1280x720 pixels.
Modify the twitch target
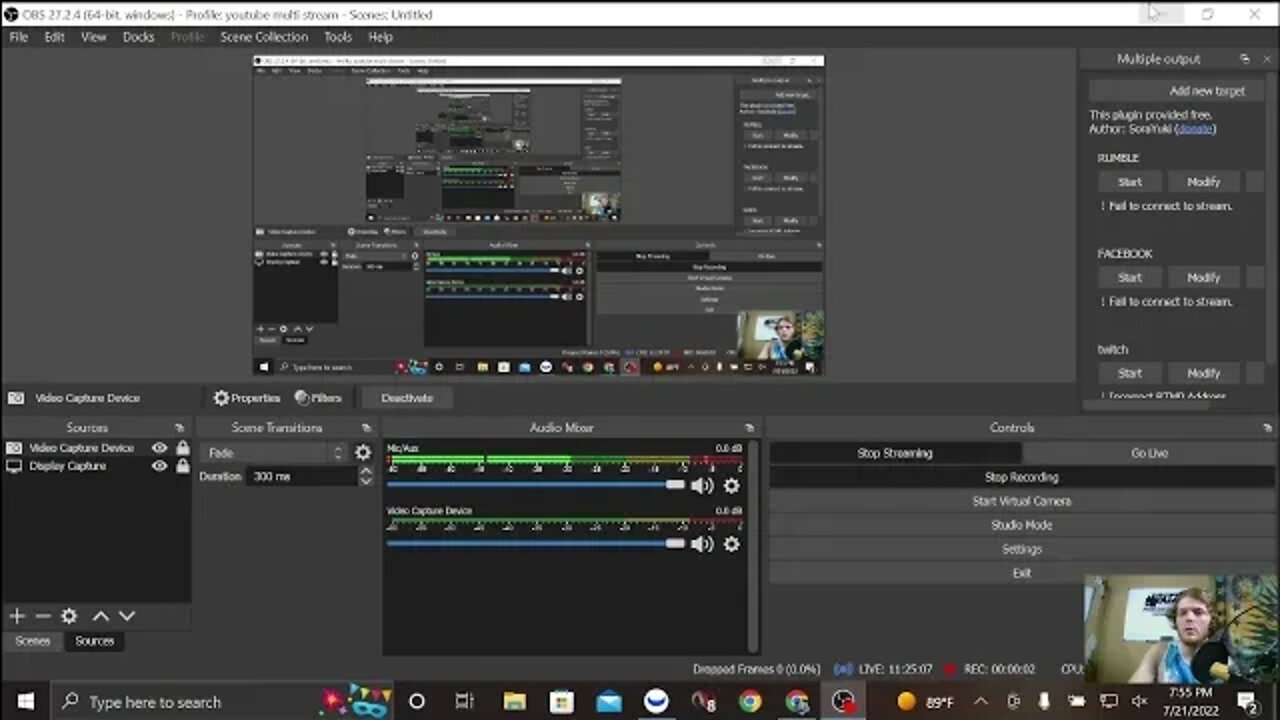coord(1203,373)
